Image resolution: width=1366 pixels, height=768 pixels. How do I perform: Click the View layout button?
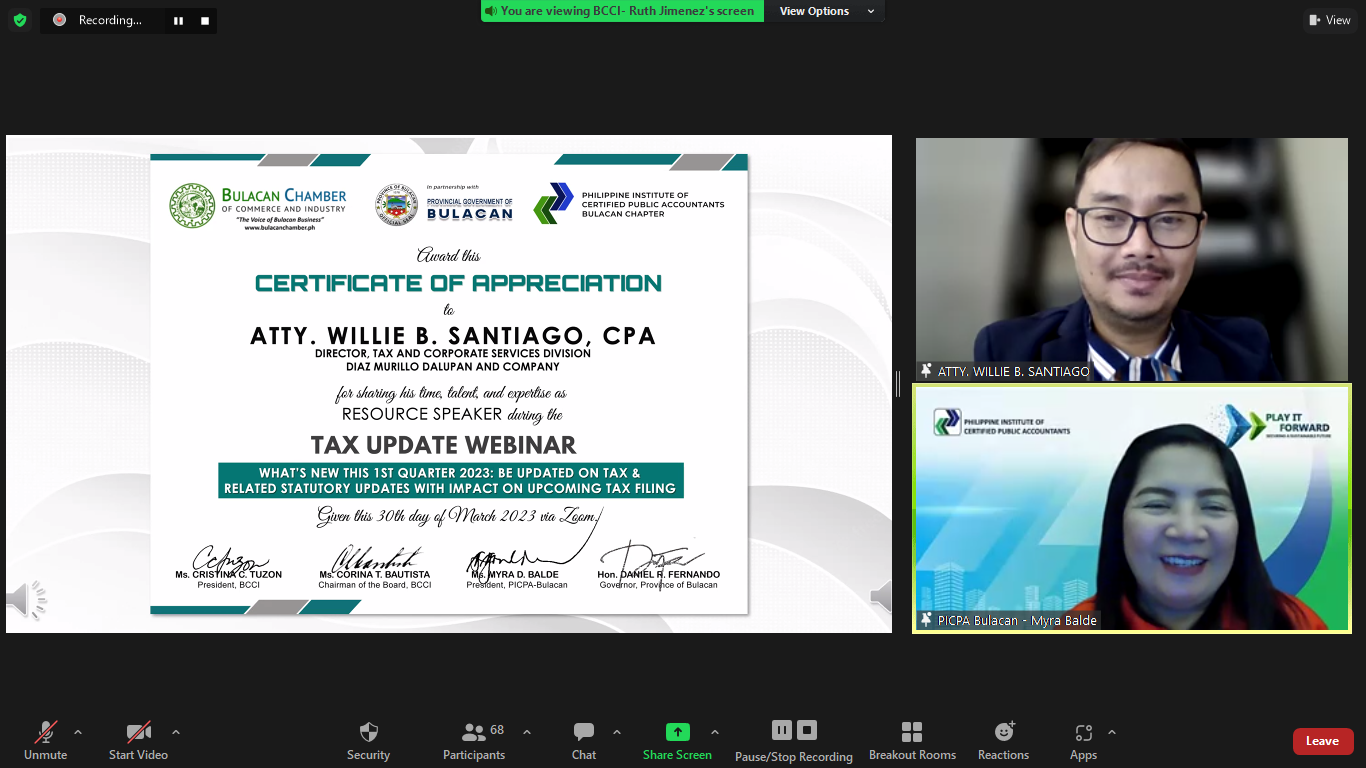[x=1330, y=20]
